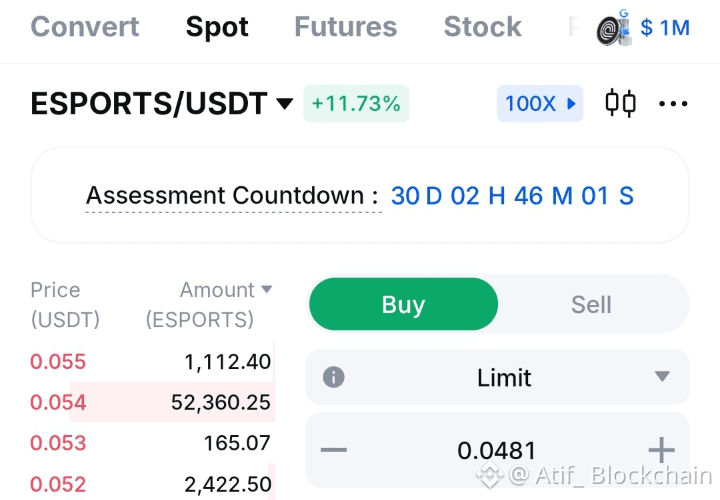
Task: Switch to the Convert tab
Action: coord(85,27)
